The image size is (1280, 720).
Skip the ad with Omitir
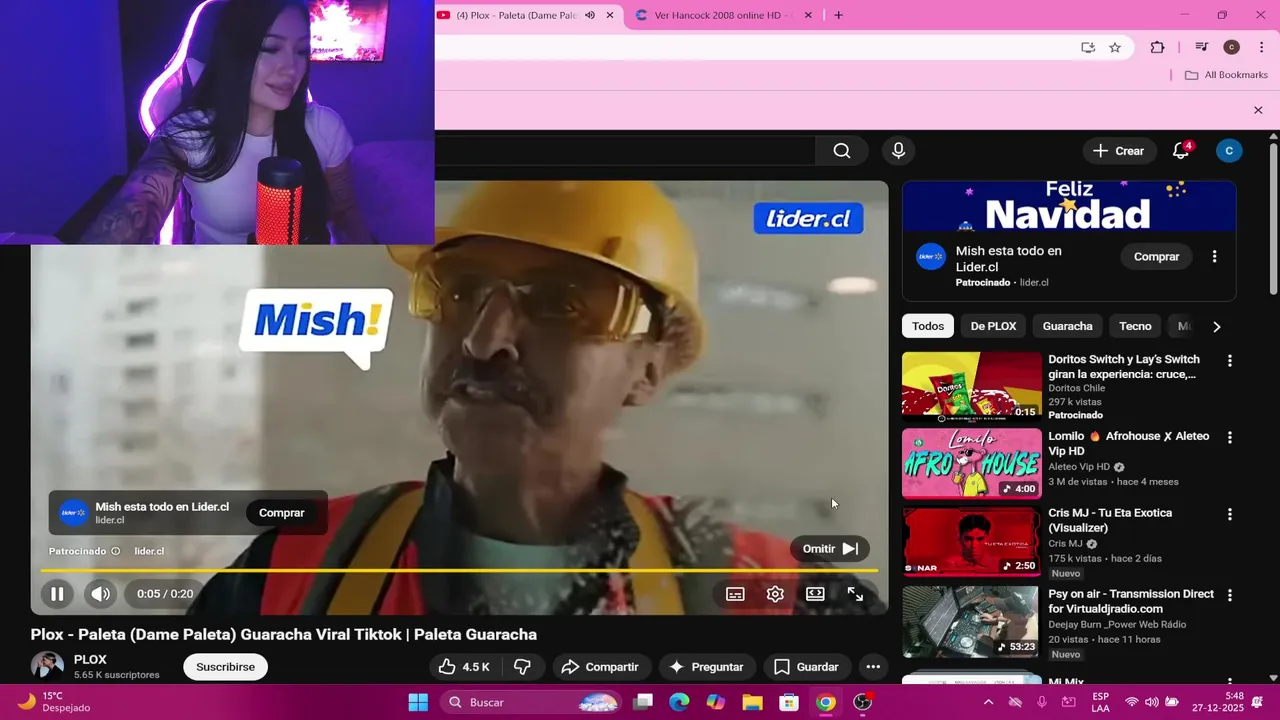(x=830, y=549)
